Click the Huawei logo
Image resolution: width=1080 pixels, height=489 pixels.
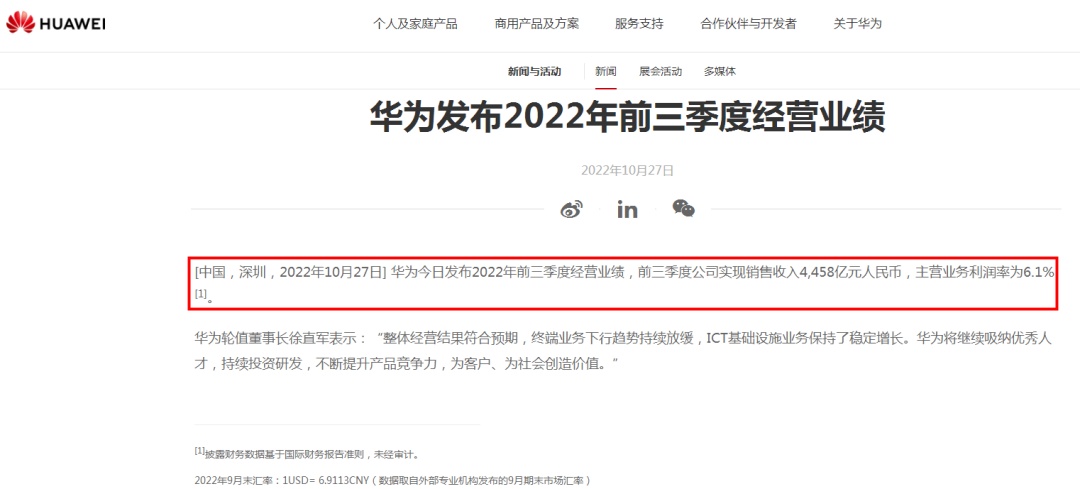coord(56,23)
